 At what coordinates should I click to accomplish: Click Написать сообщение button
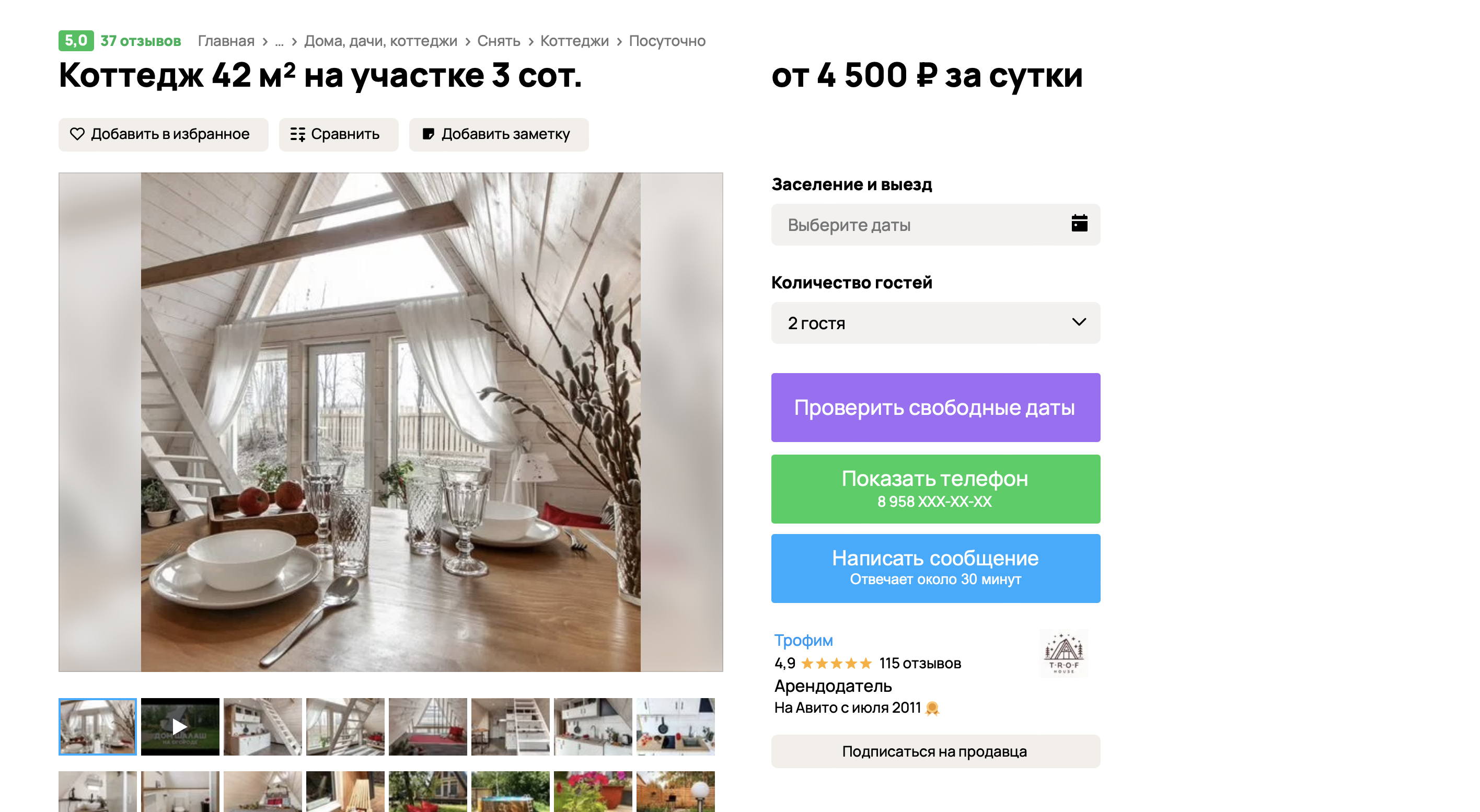935,569
